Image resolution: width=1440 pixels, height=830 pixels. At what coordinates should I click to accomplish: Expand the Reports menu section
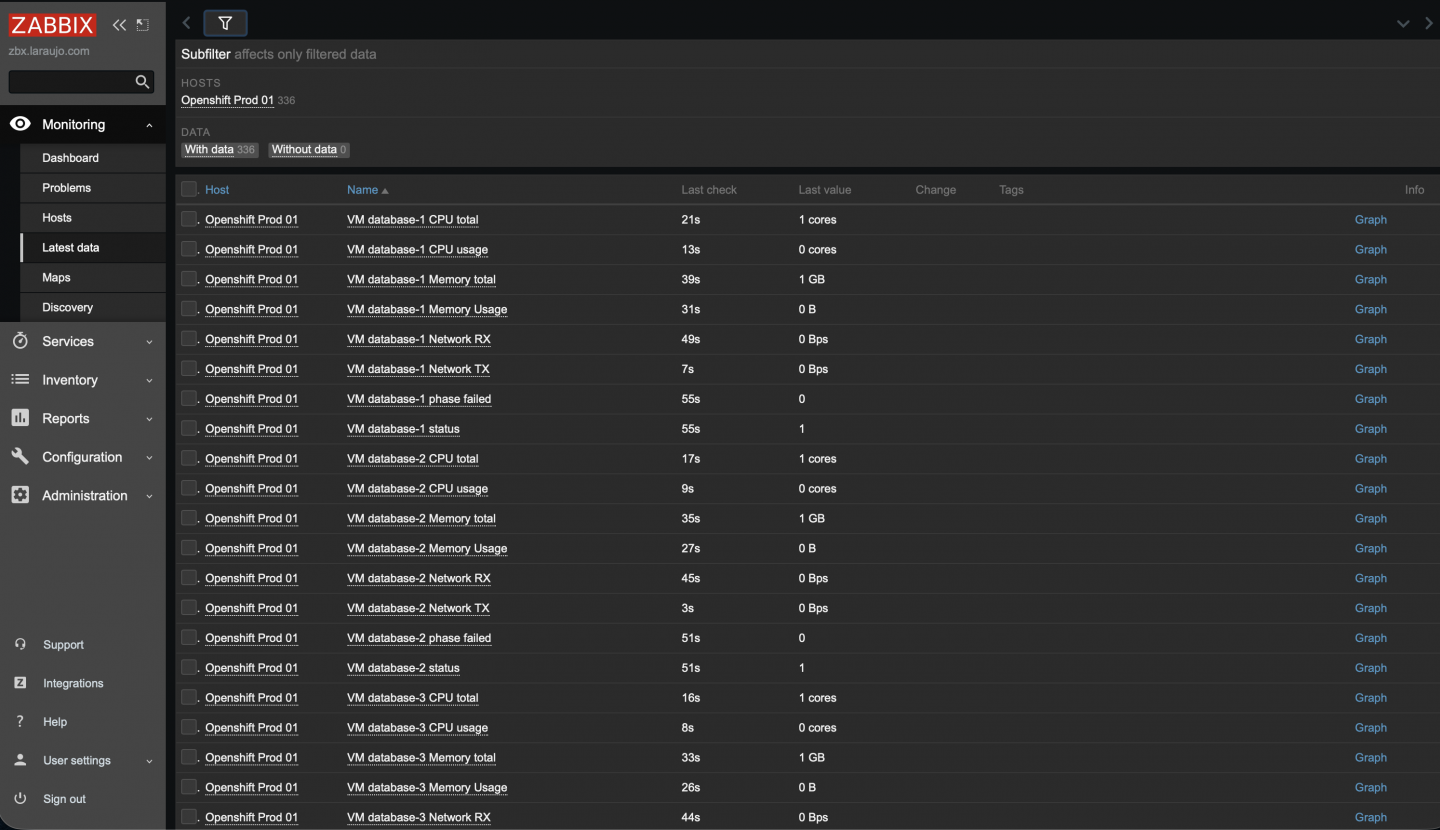tap(149, 419)
